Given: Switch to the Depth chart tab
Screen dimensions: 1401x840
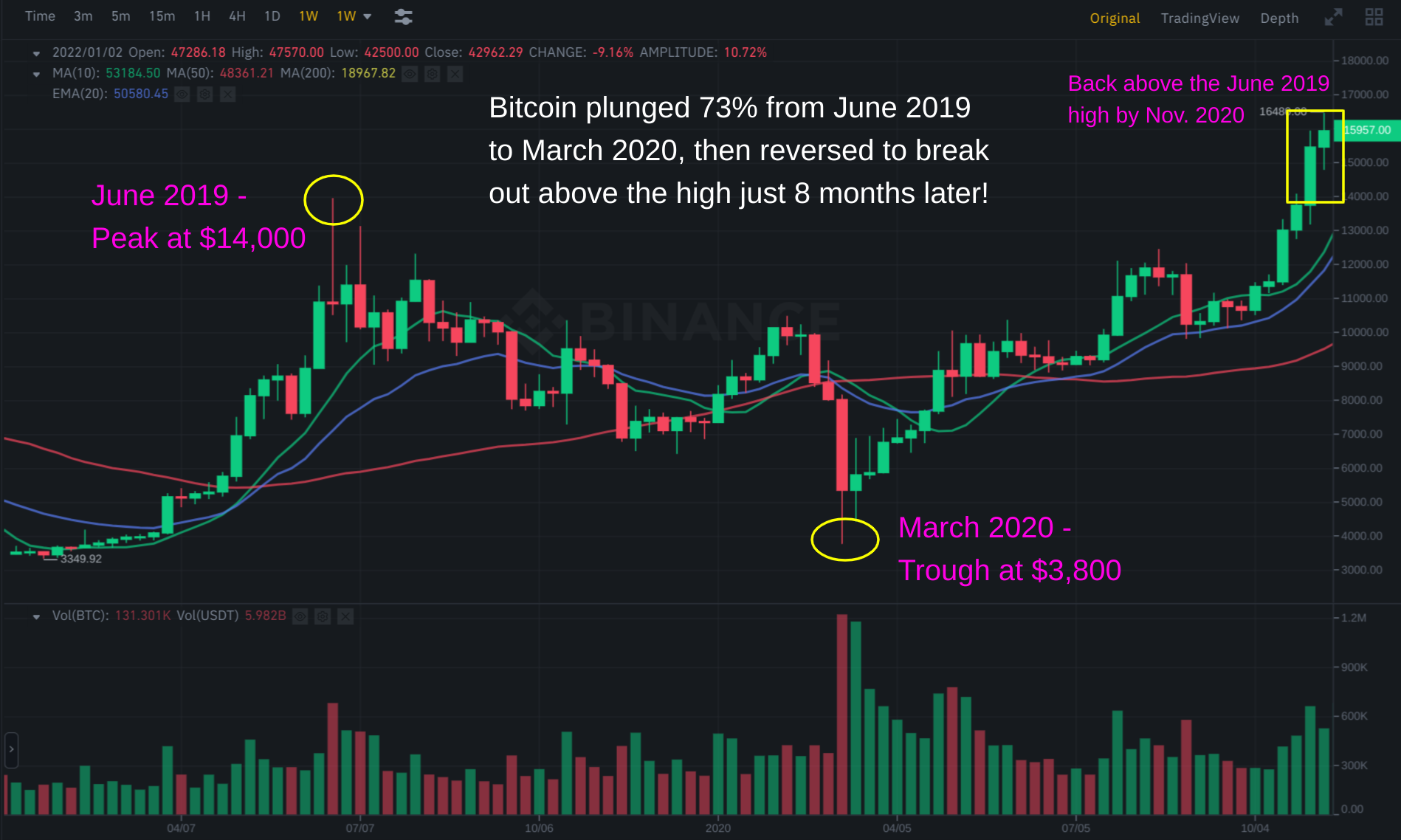Looking at the screenshot, I should (1279, 18).
